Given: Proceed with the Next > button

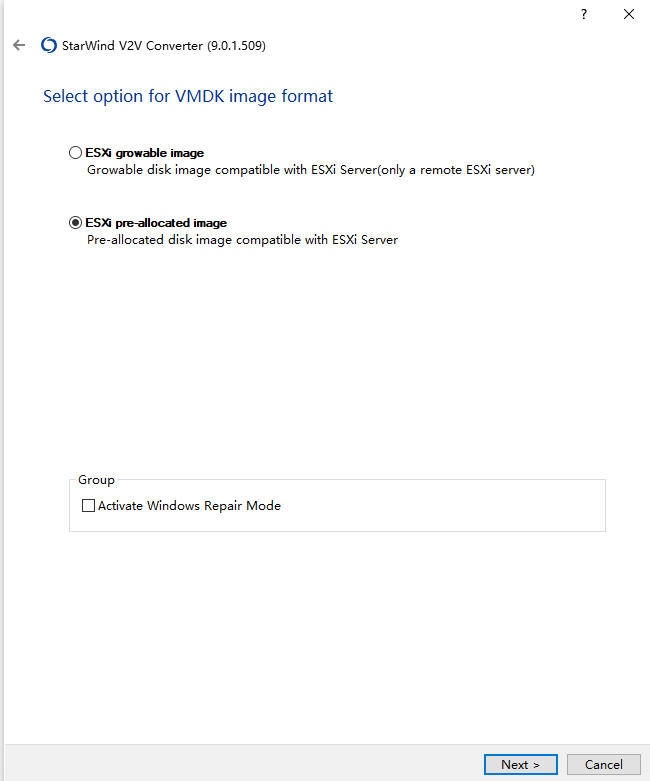Looking at the screenshot, I should coord(520,764).
